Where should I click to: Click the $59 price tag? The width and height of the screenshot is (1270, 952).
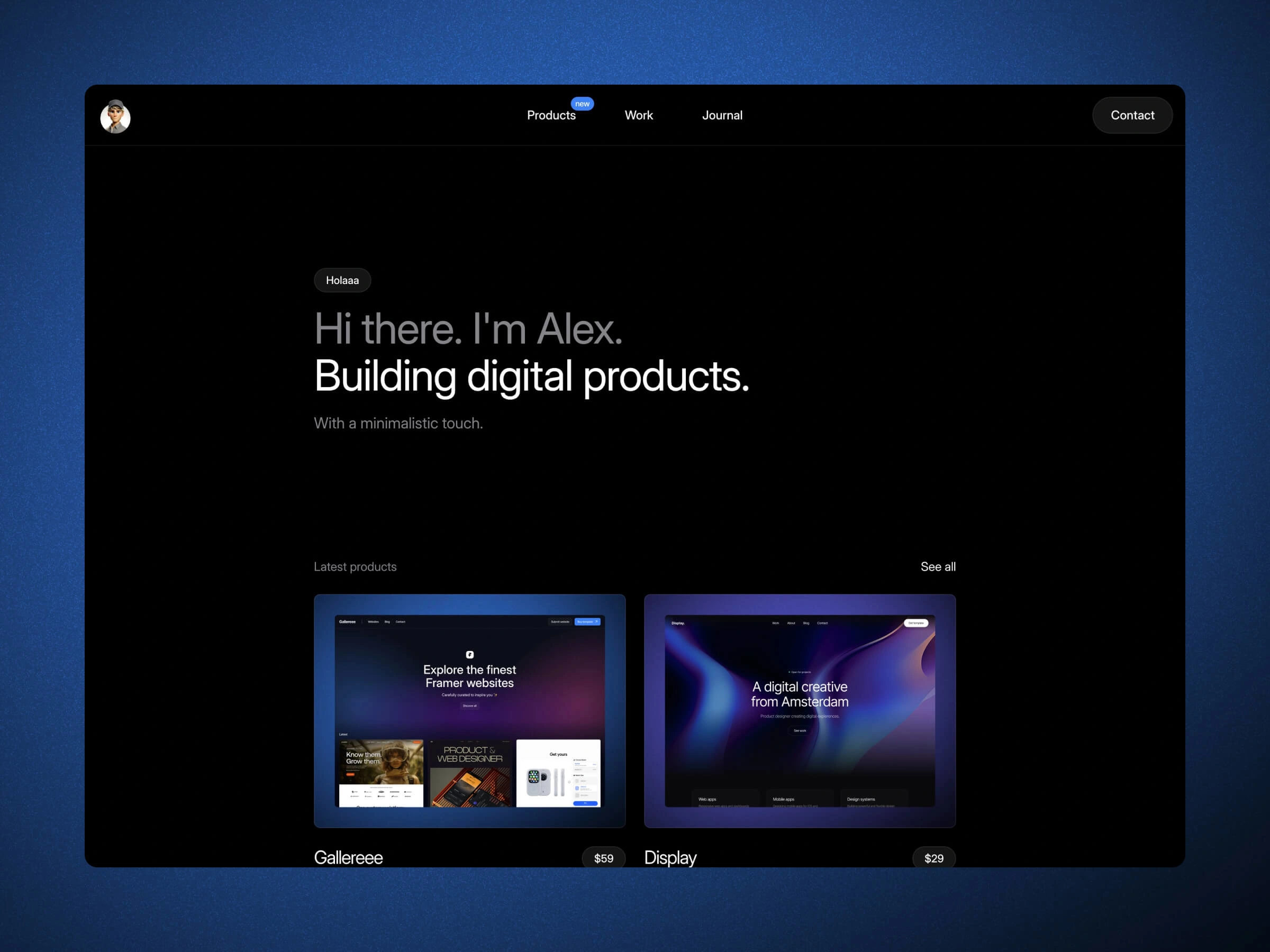pos(603,857)
